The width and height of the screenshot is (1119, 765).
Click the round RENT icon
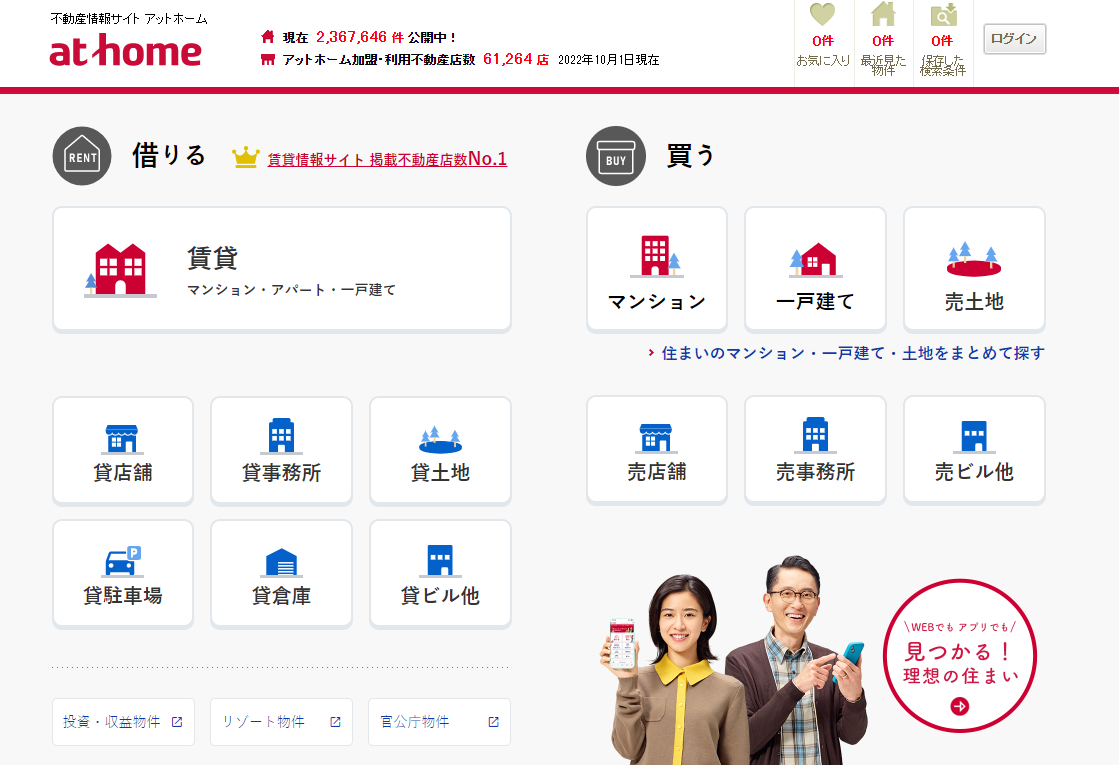pos(82,156)
